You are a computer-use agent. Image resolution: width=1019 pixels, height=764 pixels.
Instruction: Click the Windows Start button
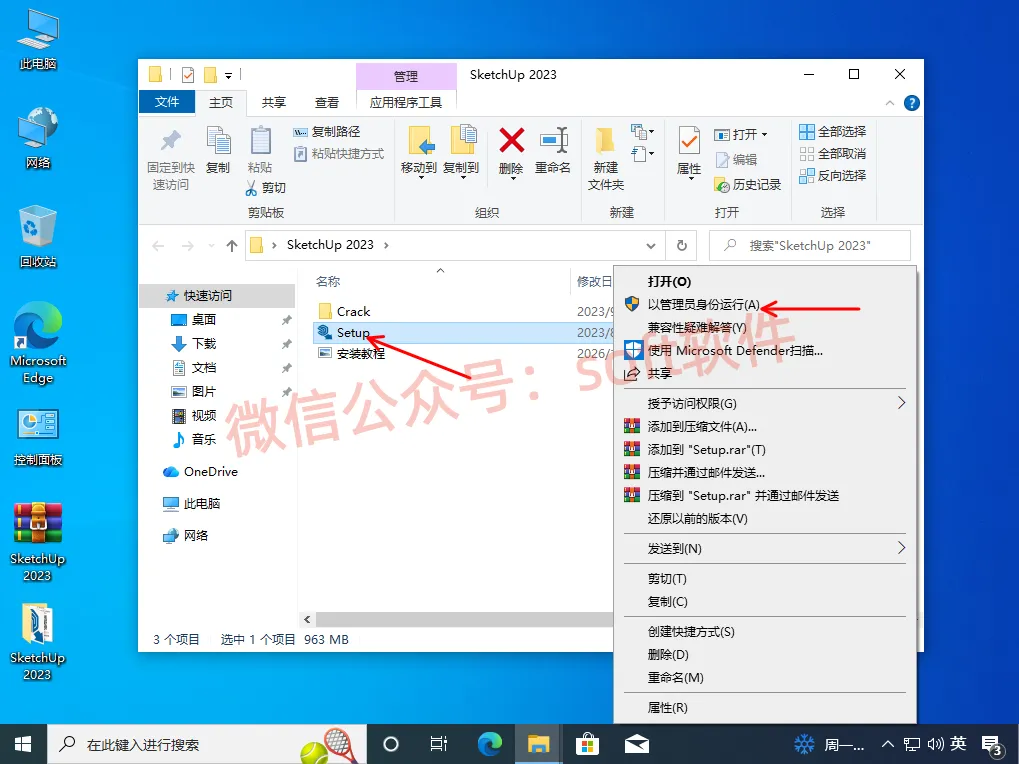23,744
